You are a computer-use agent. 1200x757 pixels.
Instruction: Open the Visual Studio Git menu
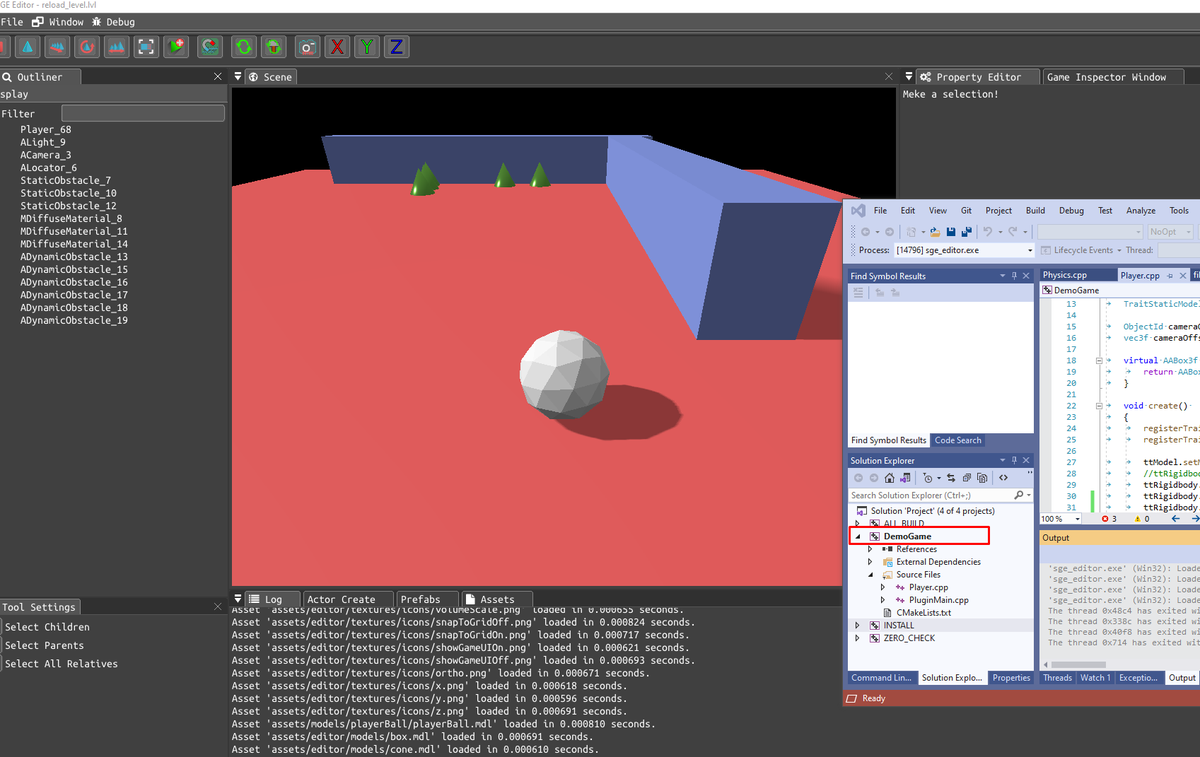(x=966, y=211)
